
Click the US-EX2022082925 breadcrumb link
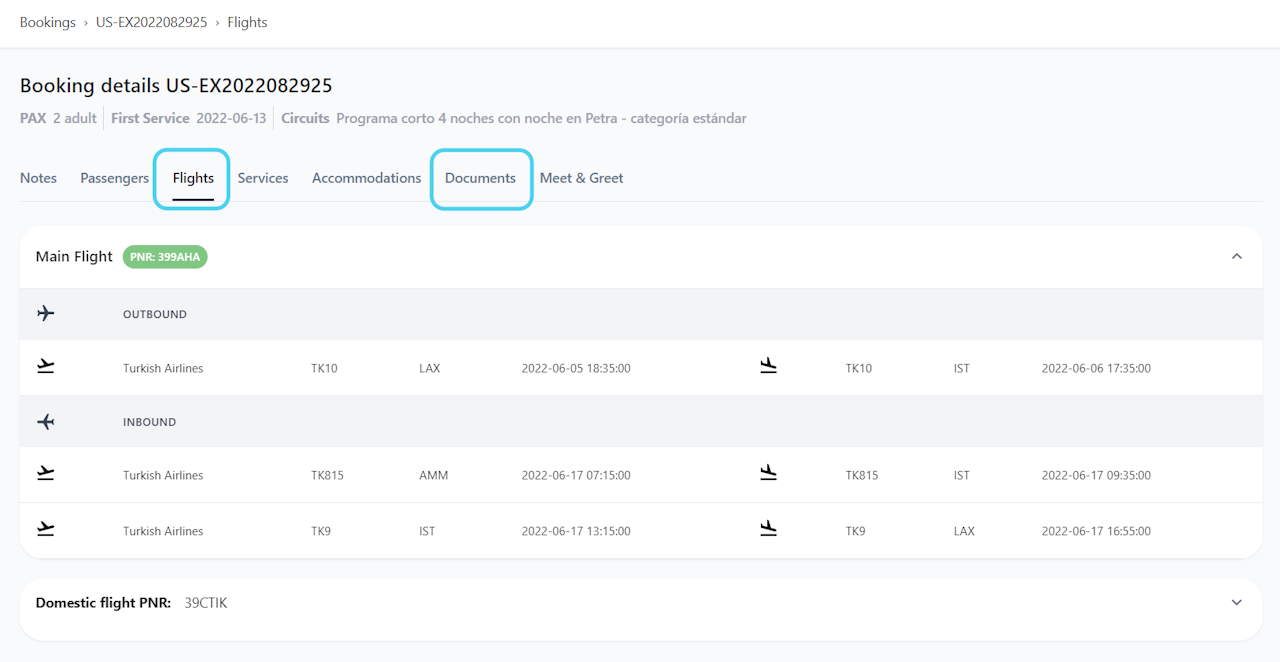(x=151, y=22)
